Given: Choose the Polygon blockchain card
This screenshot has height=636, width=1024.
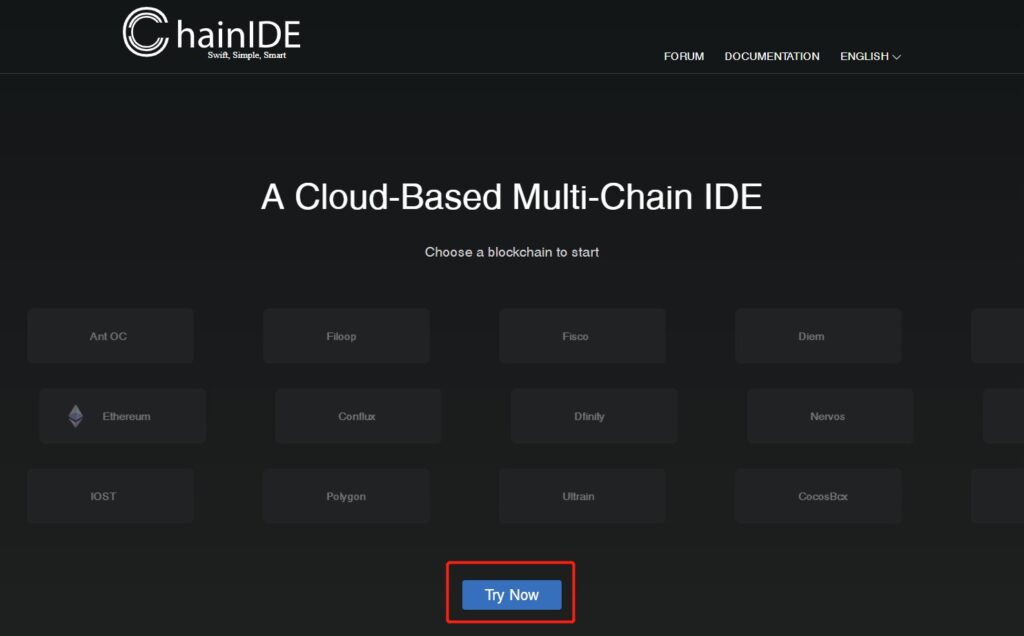Looking at the screenshot, I should [x=346, y=496].
